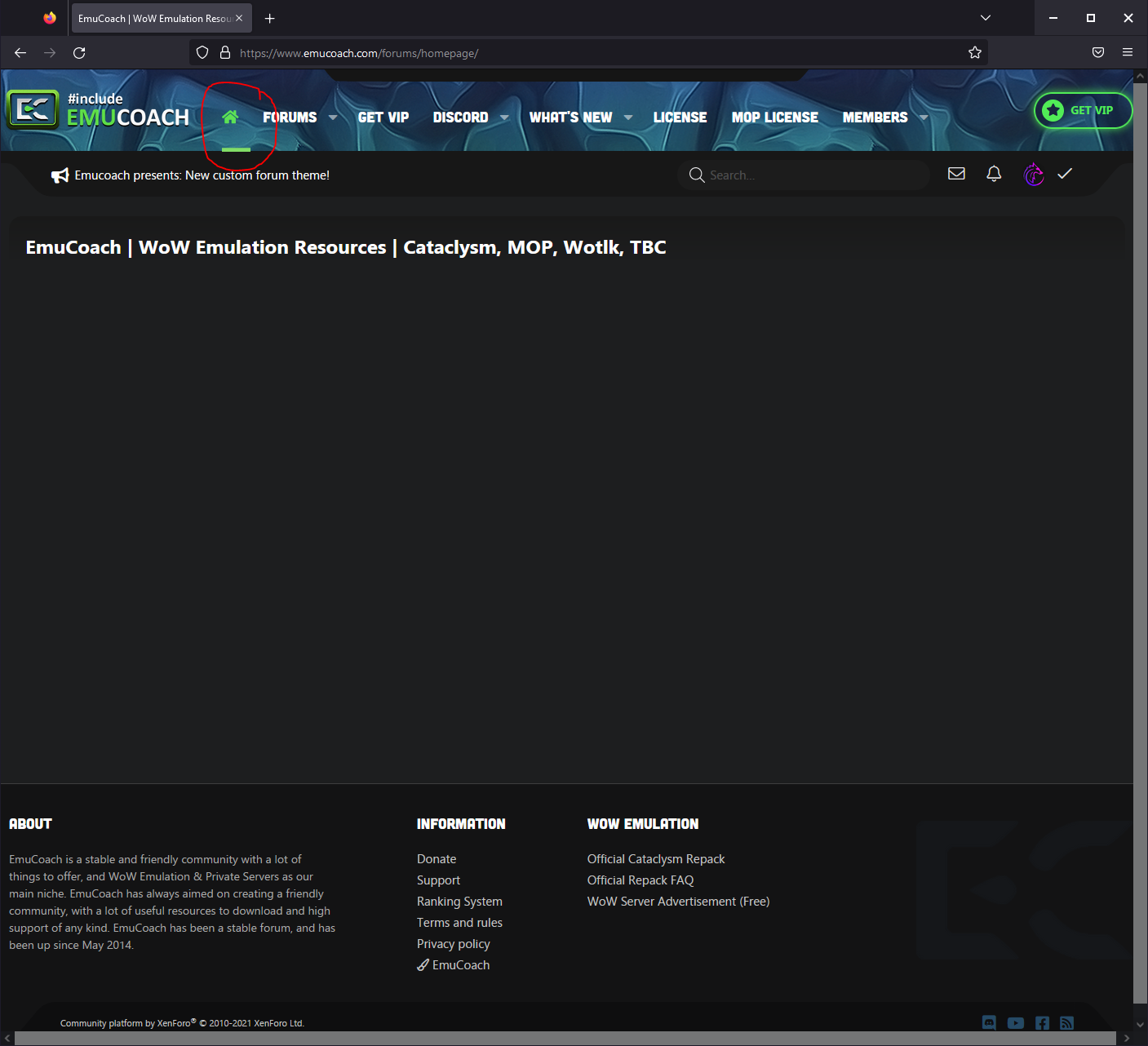Select the EmuCoach browser tab
1148x1046 pixels.
[162, 18]
